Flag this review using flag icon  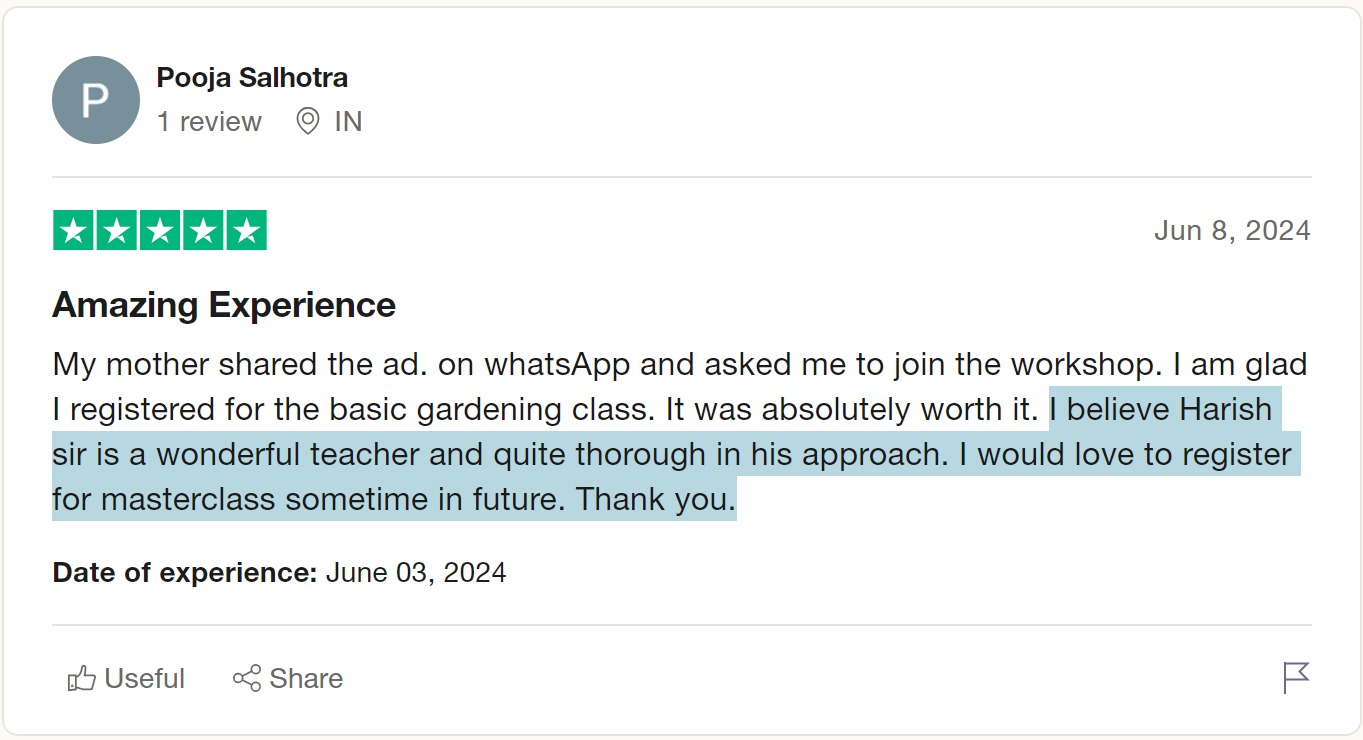pyautogui.click(x=1296, y=677)
